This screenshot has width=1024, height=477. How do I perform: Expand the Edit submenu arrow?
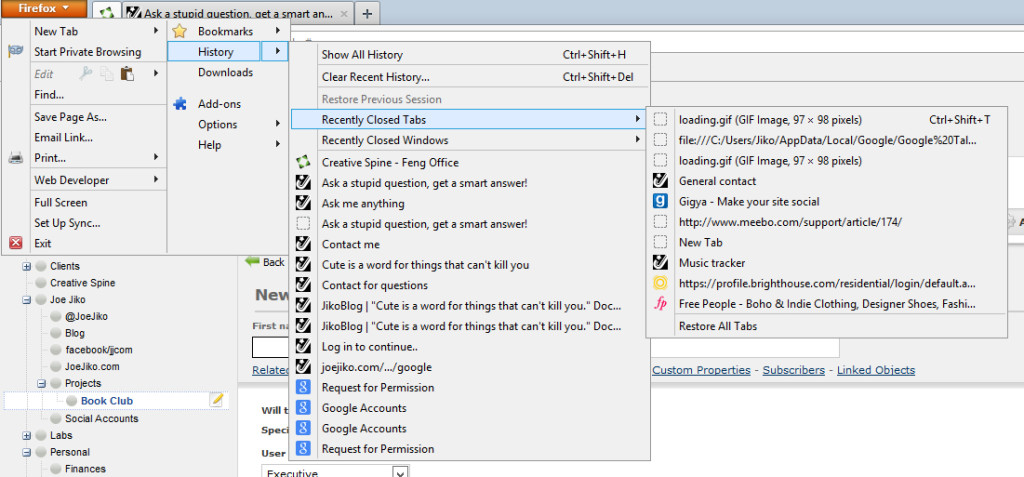coord(156,73)
